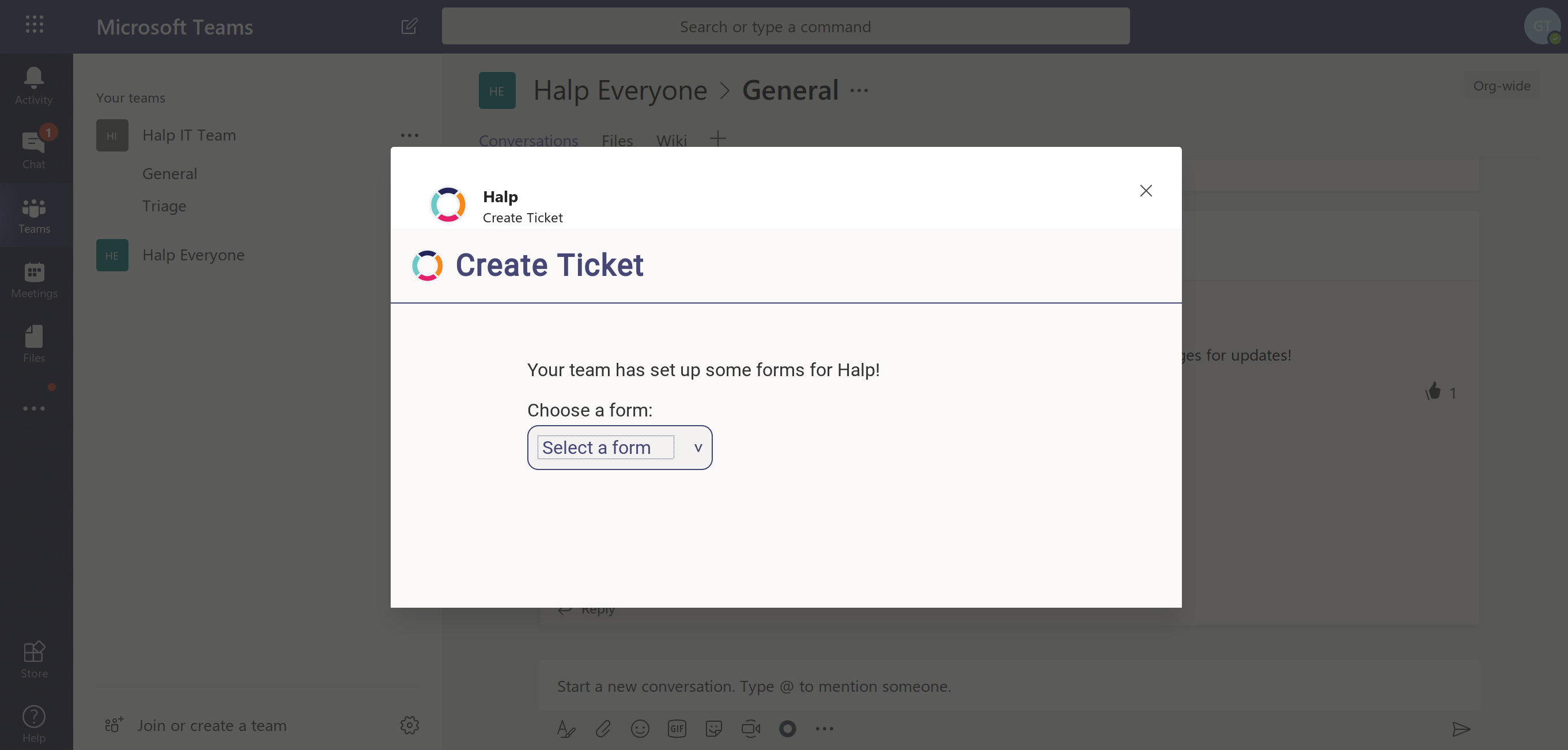The width and height of the screenshot is (1568, 750).
Task: Switch to the Conversations tab
Action: 528,141
